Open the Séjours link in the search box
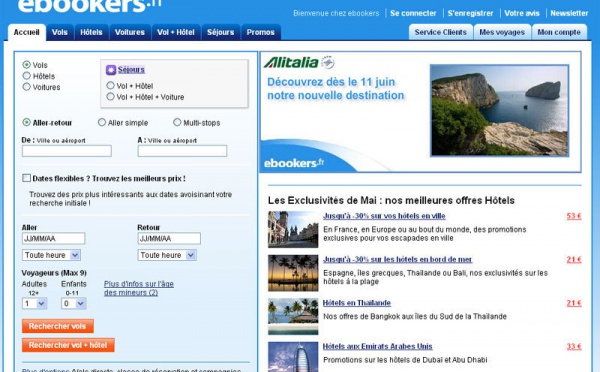This screenshot has width=600, height=372. click(x=131, y=70)
